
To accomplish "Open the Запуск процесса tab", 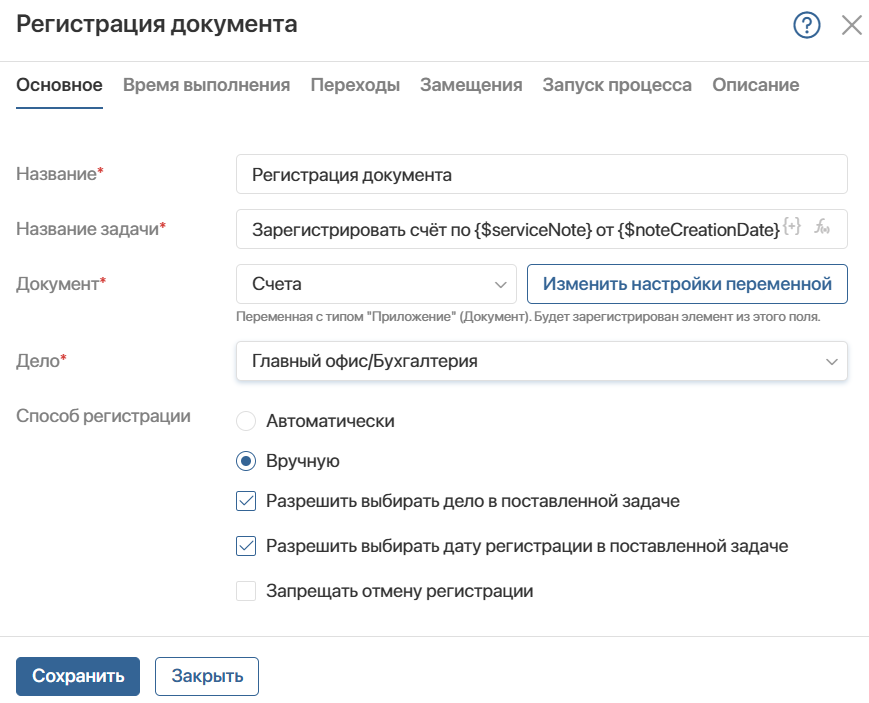I will 617,85.
